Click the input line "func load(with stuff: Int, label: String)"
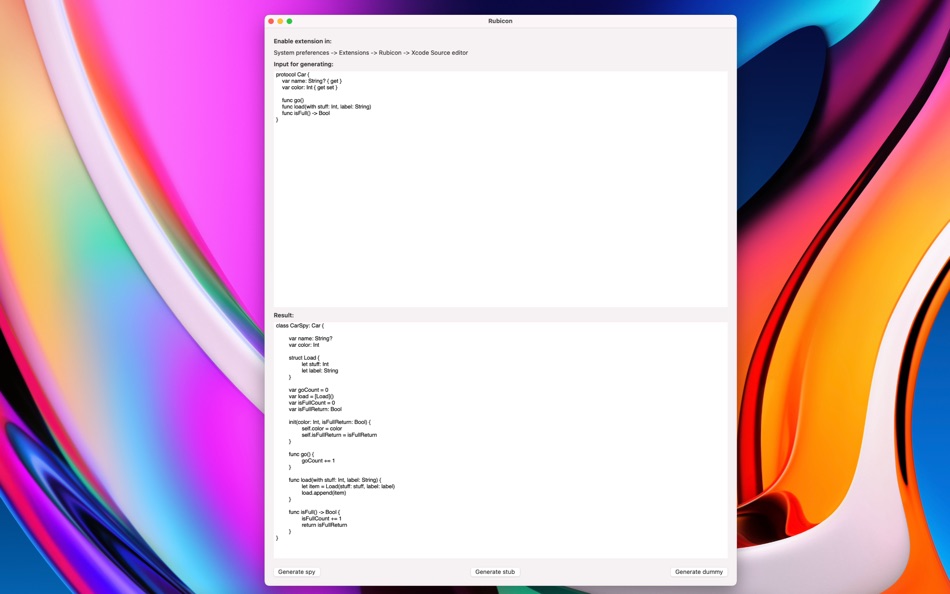Viewport: 950px width, 594px height. pos(327,107)
